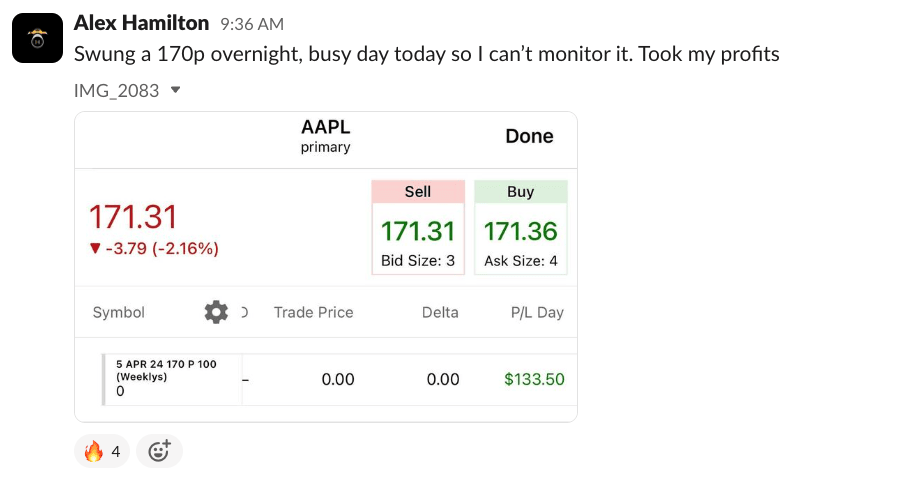Click the fire emoji reaction

pos(102,451)
